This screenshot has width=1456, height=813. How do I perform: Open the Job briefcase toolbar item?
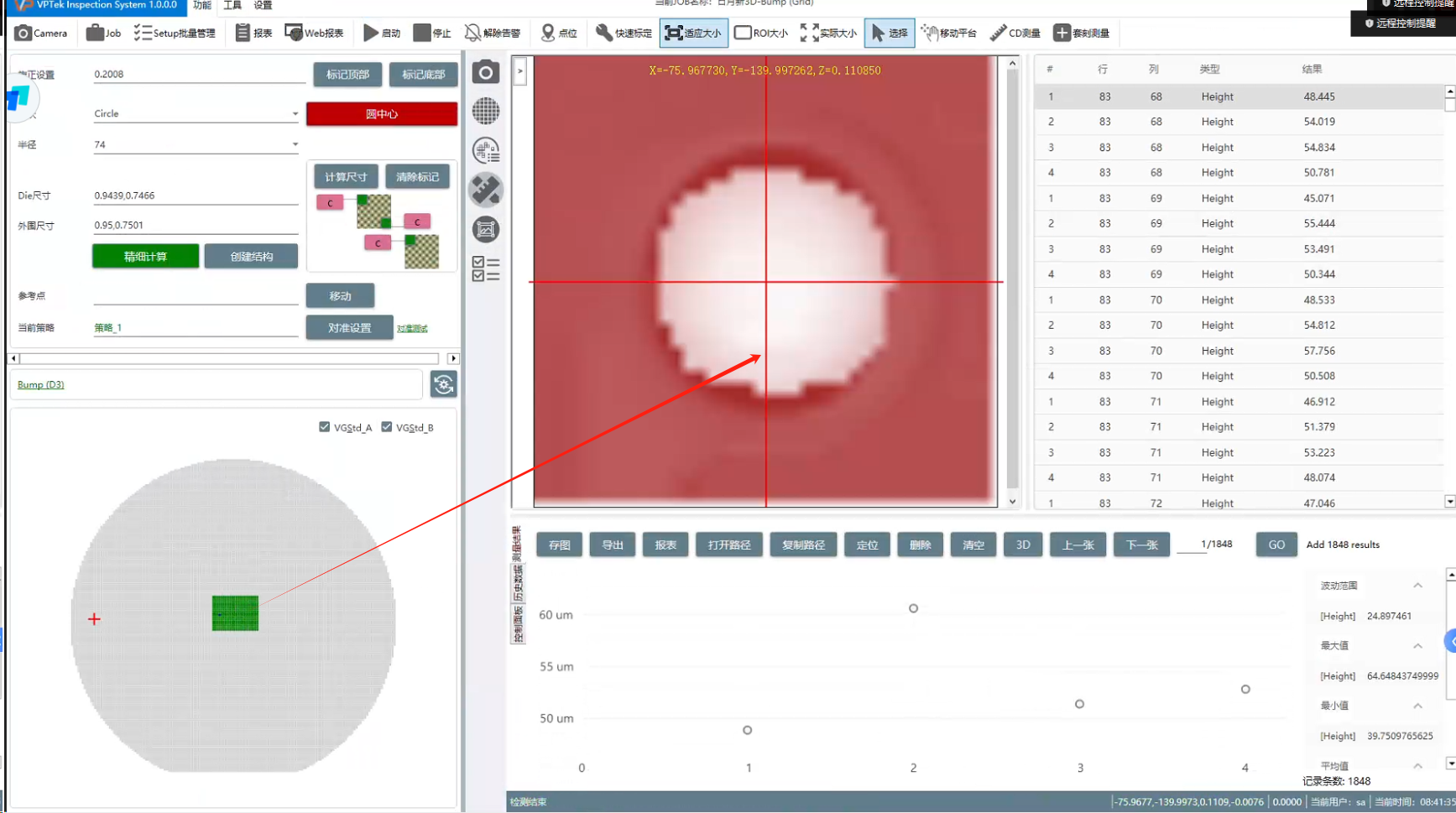pyautogui.click(x=103, y=33)
